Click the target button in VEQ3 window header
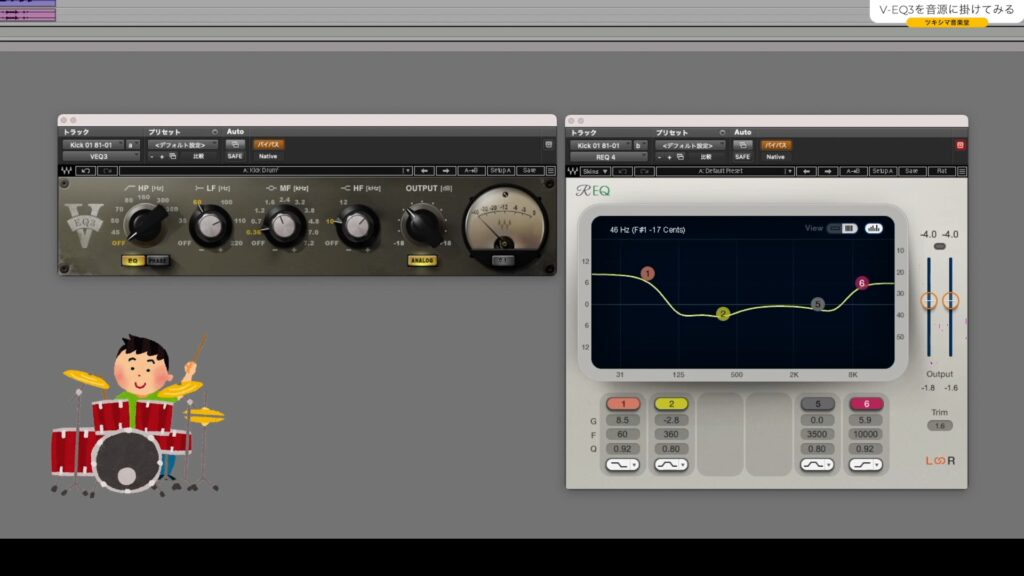Screen dimensions: 1024x576 pyautogui.click(x=549, y=144)
